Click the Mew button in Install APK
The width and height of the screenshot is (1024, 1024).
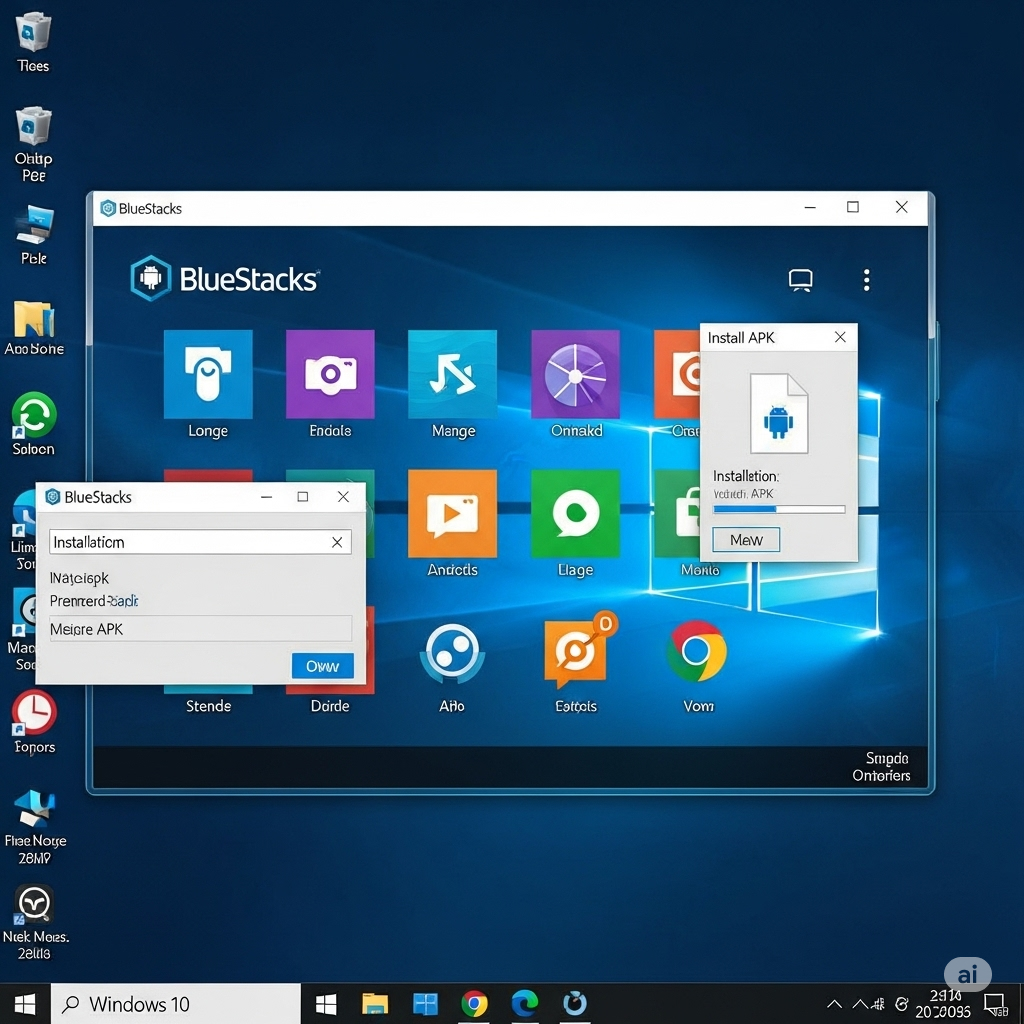(746, 539)
